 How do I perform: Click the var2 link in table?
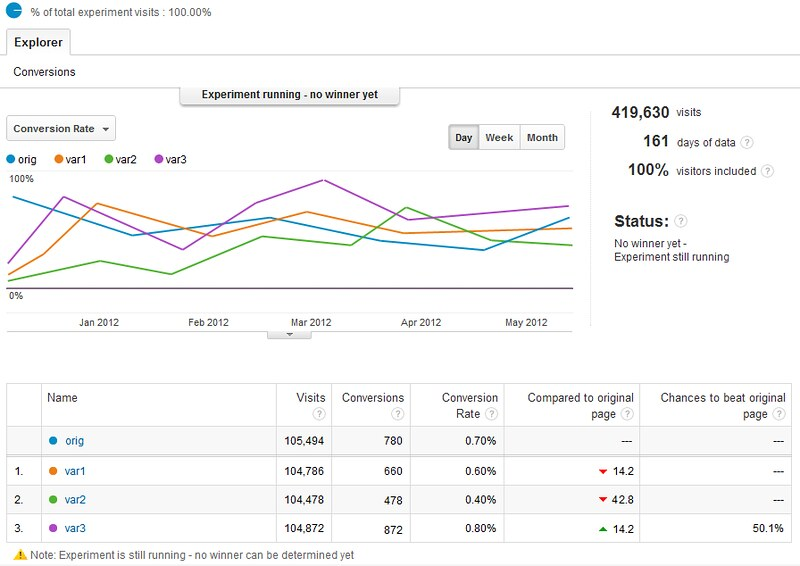coord(76,499)
